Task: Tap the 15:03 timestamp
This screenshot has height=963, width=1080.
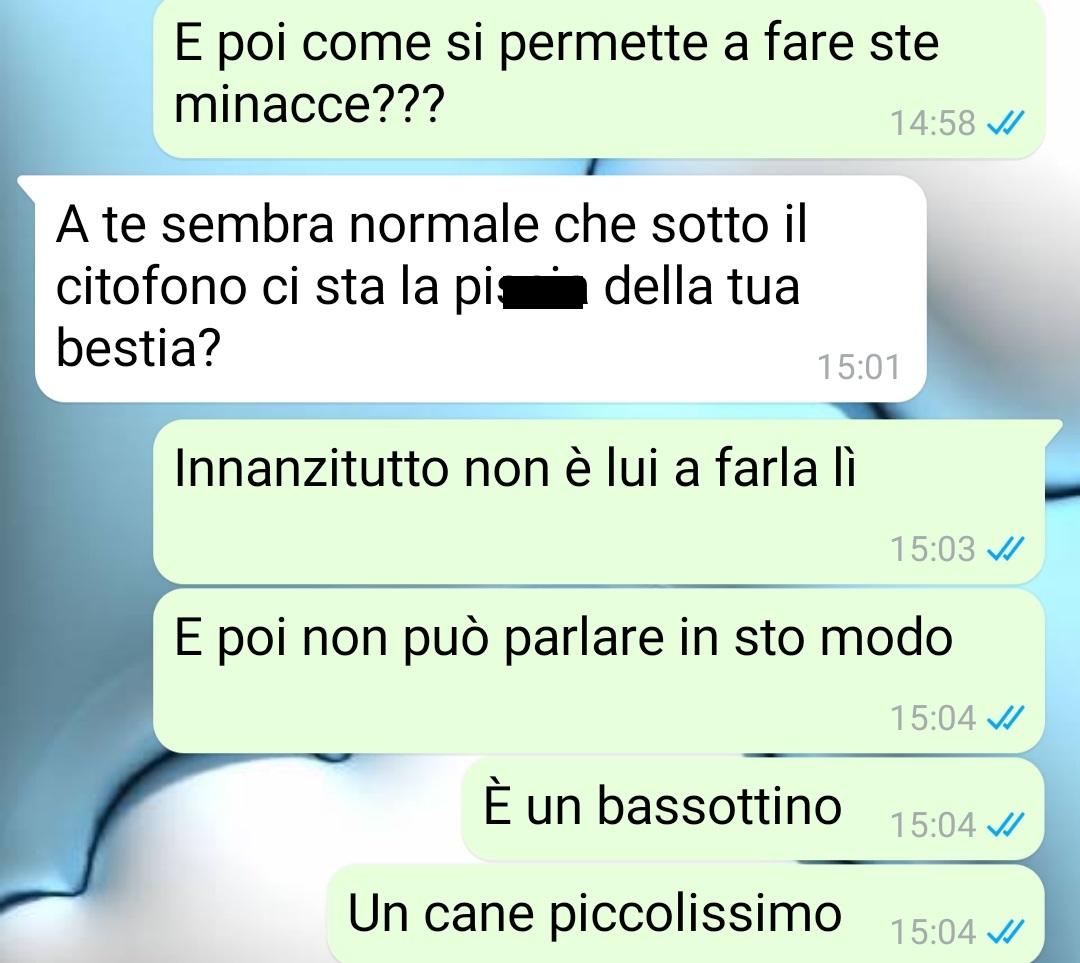Action: (x=933, y=549)
